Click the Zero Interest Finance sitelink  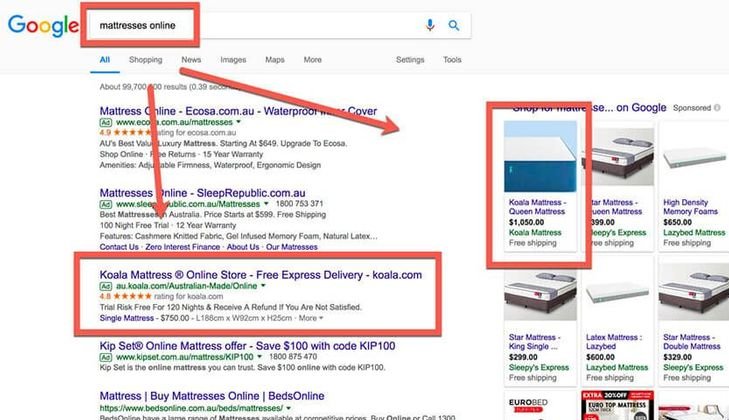tap(183, 247)
